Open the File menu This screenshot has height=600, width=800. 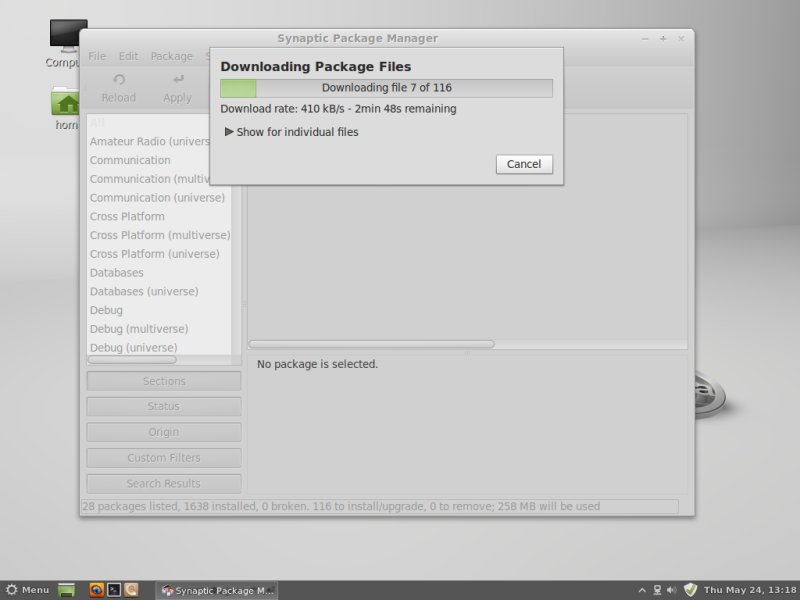(97, 56)
